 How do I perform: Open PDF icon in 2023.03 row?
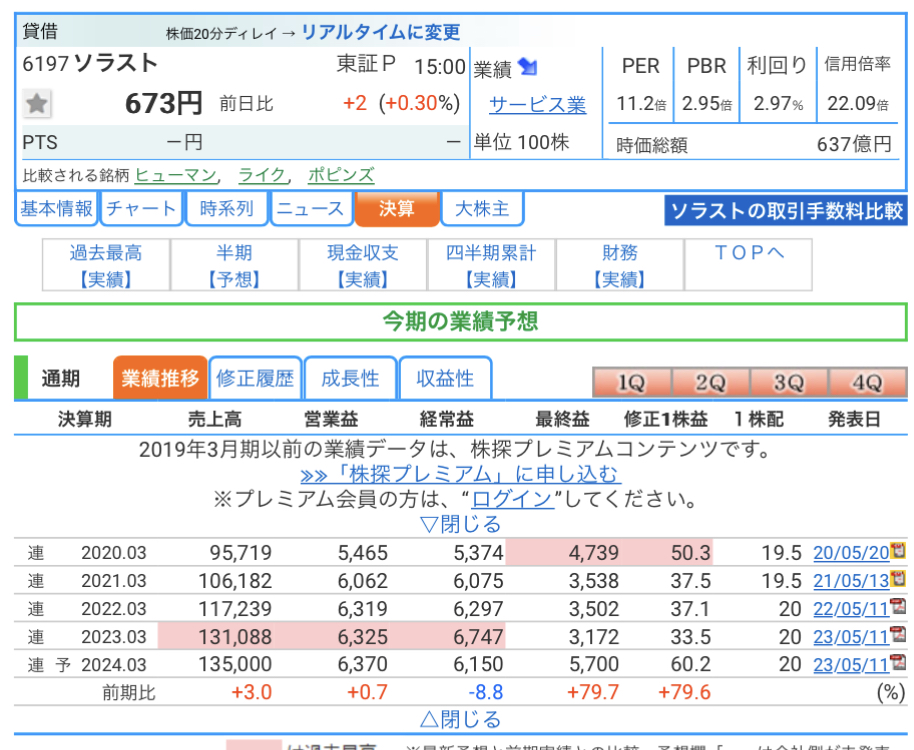[898, 635]
